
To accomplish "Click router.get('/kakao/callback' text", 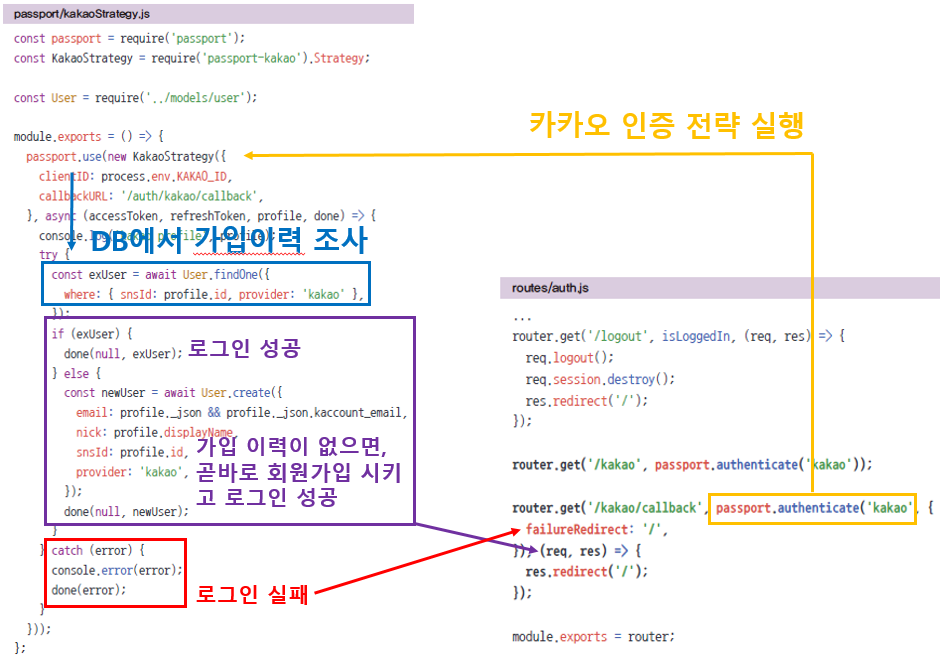I will pos(607,508).
